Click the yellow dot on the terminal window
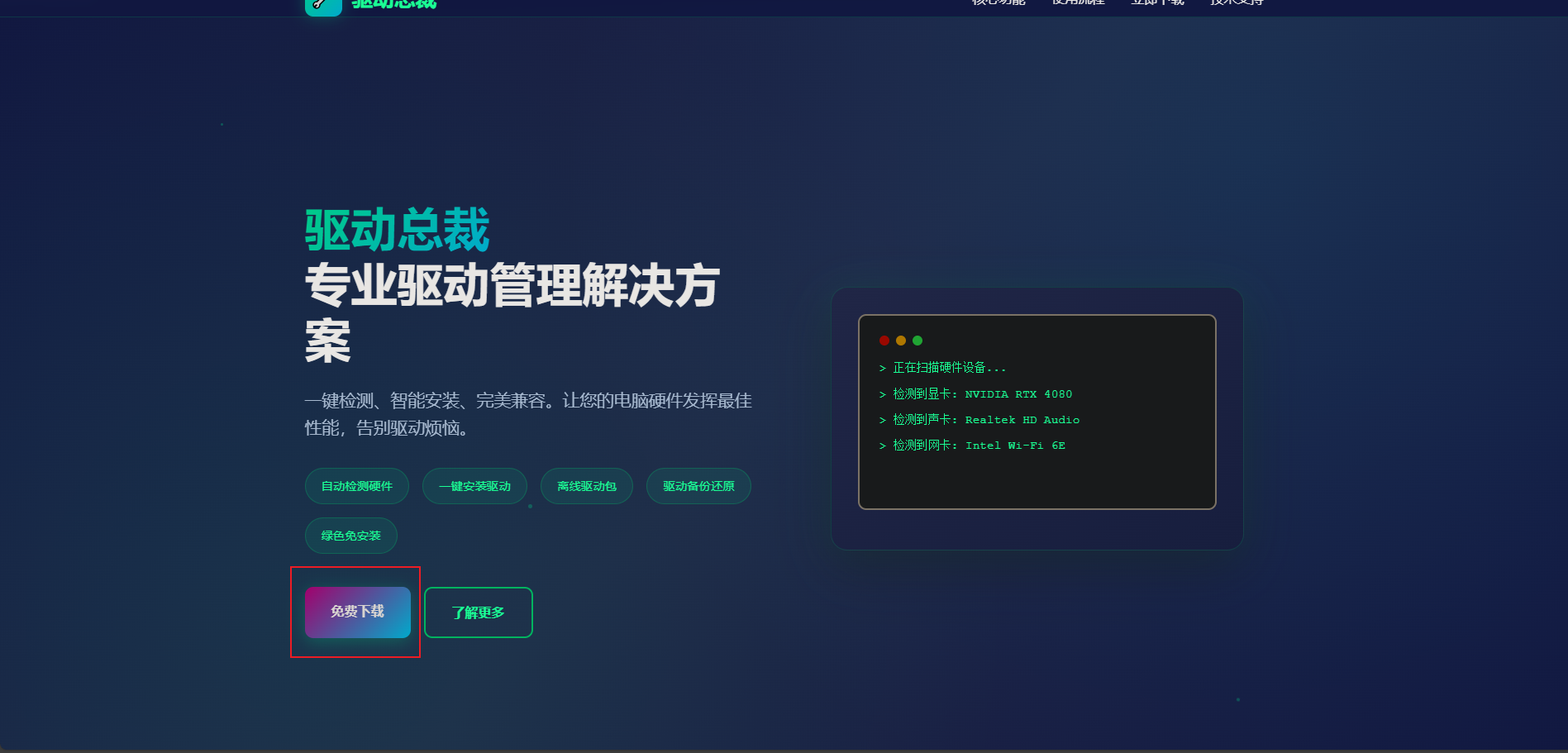 coord(899,340)
